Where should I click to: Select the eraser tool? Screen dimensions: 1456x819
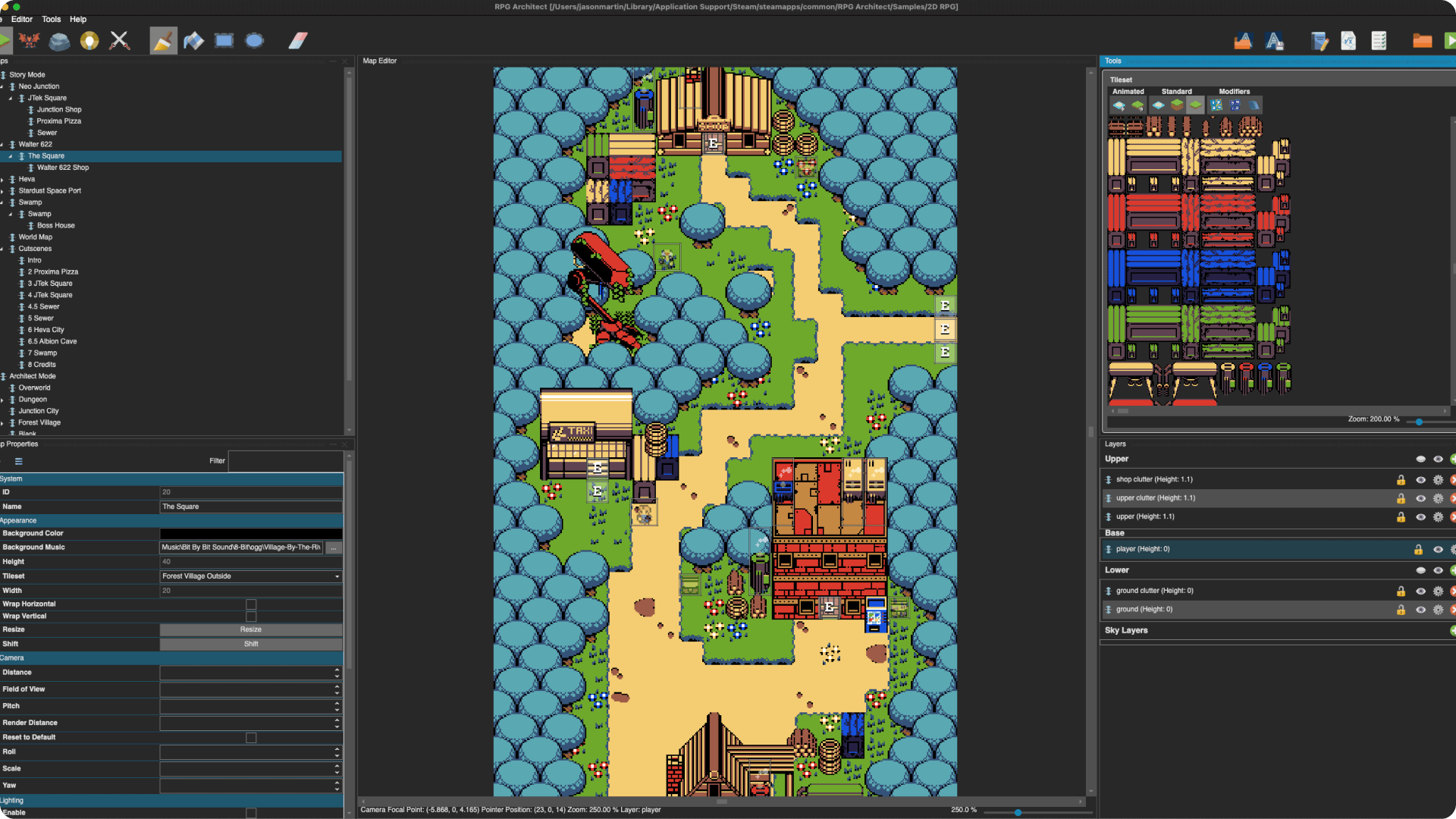298,41
